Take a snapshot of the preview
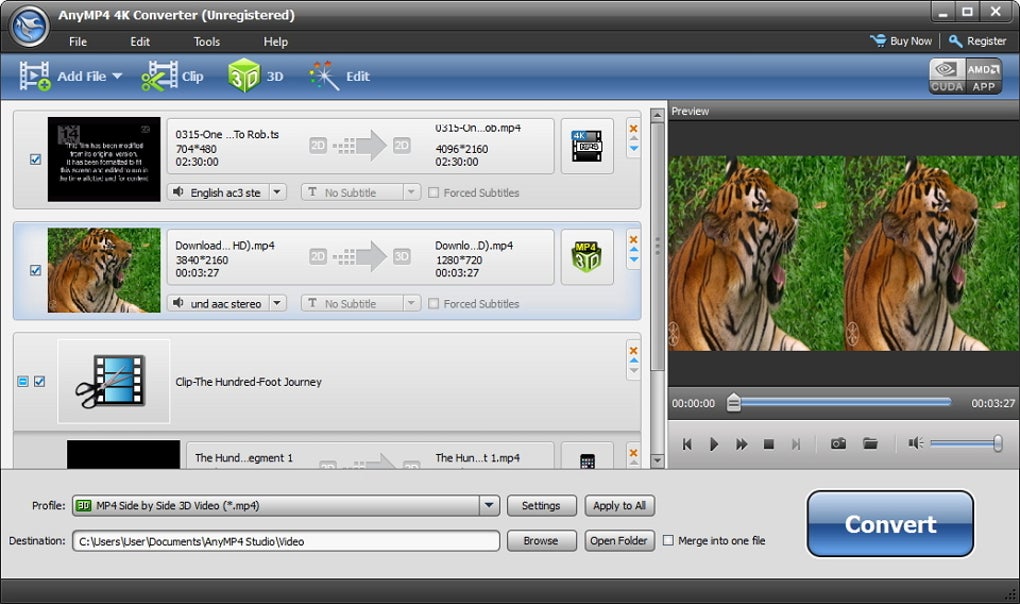This screenshot has width=1020, height=604. pos(838,443)
